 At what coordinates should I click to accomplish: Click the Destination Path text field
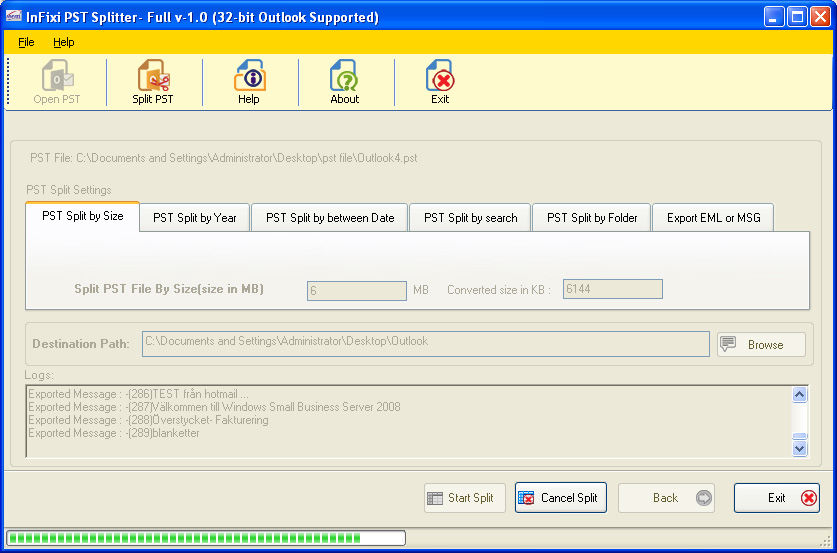click(425, 344)
